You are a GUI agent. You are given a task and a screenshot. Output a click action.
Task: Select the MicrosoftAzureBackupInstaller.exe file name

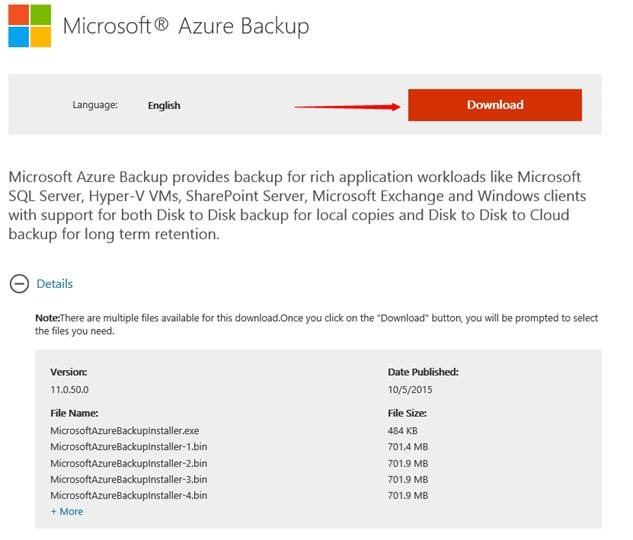pos(123,430)
